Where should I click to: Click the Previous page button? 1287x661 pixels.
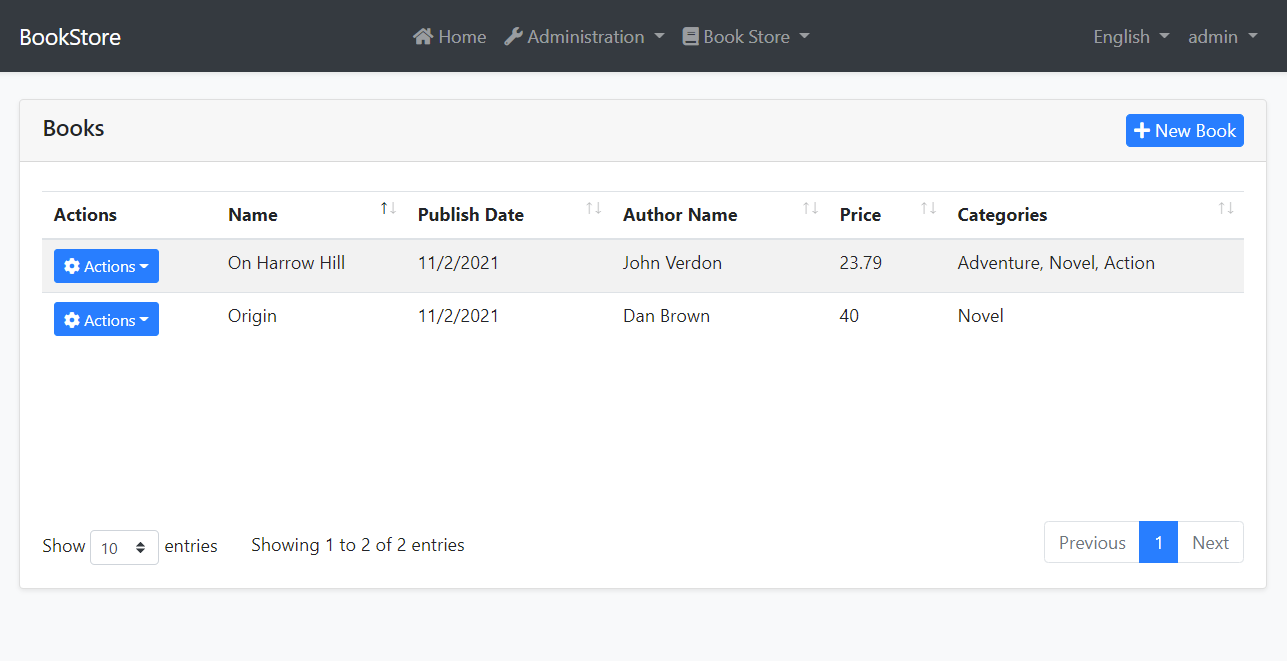coord(1091,543)
